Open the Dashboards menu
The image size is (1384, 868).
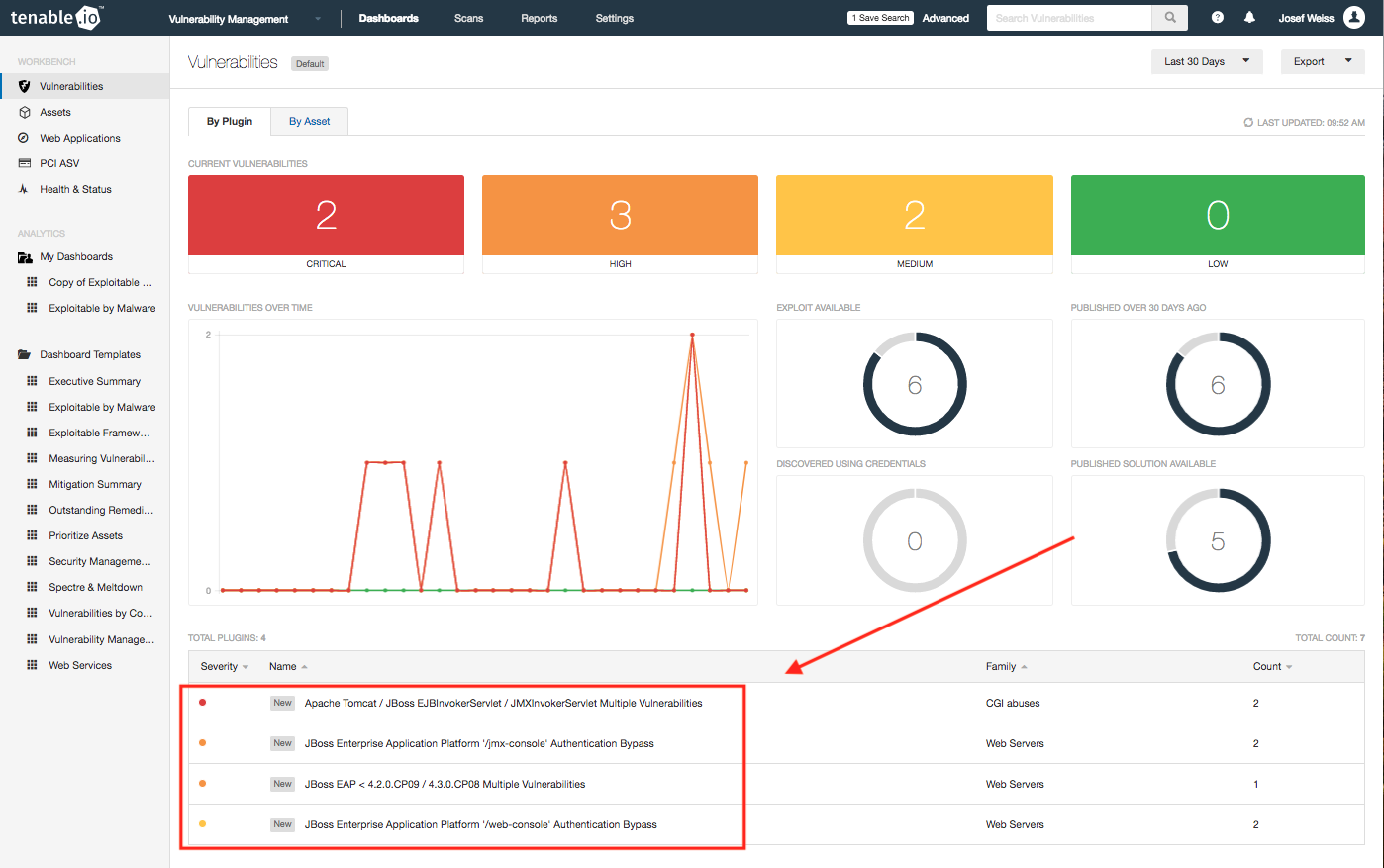(388, 18)
